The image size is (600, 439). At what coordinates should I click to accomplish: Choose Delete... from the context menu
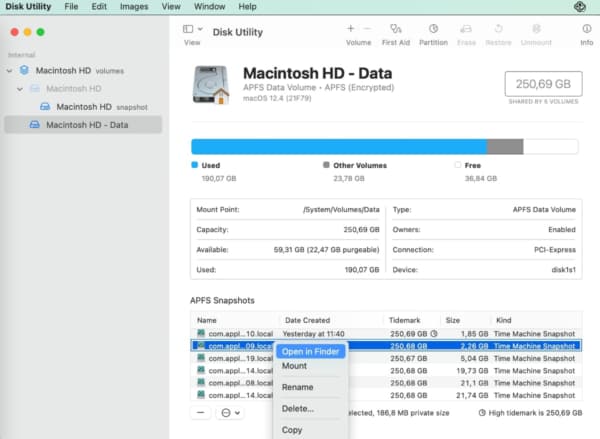311,409
